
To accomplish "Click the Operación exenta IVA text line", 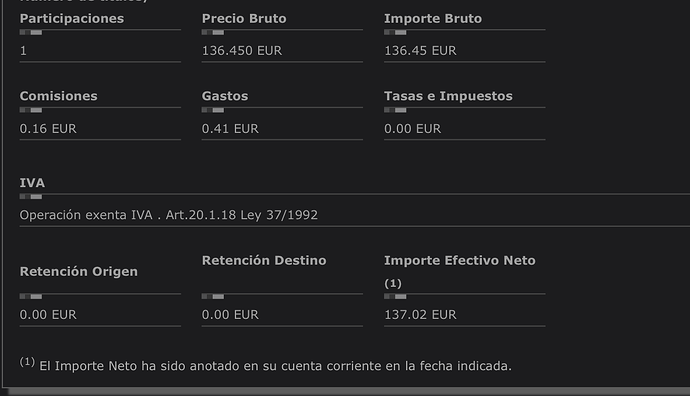I will 169,215.
